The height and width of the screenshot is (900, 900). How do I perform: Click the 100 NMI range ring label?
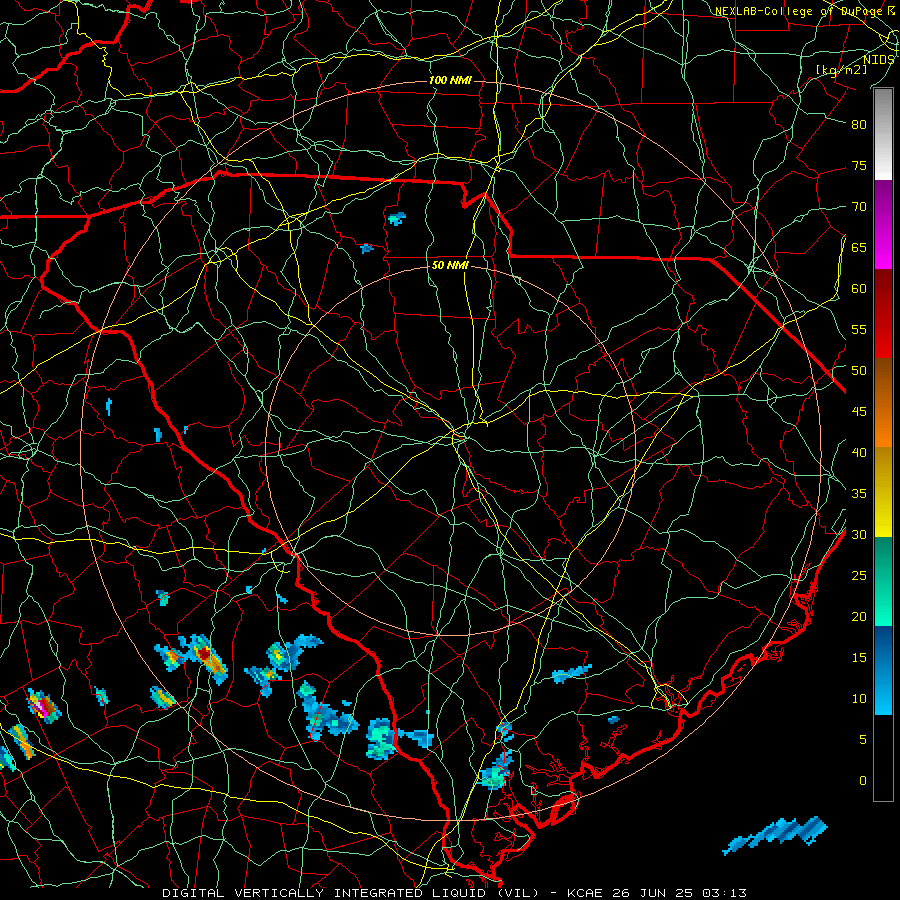pyautogui.click(x=450, y=80)
